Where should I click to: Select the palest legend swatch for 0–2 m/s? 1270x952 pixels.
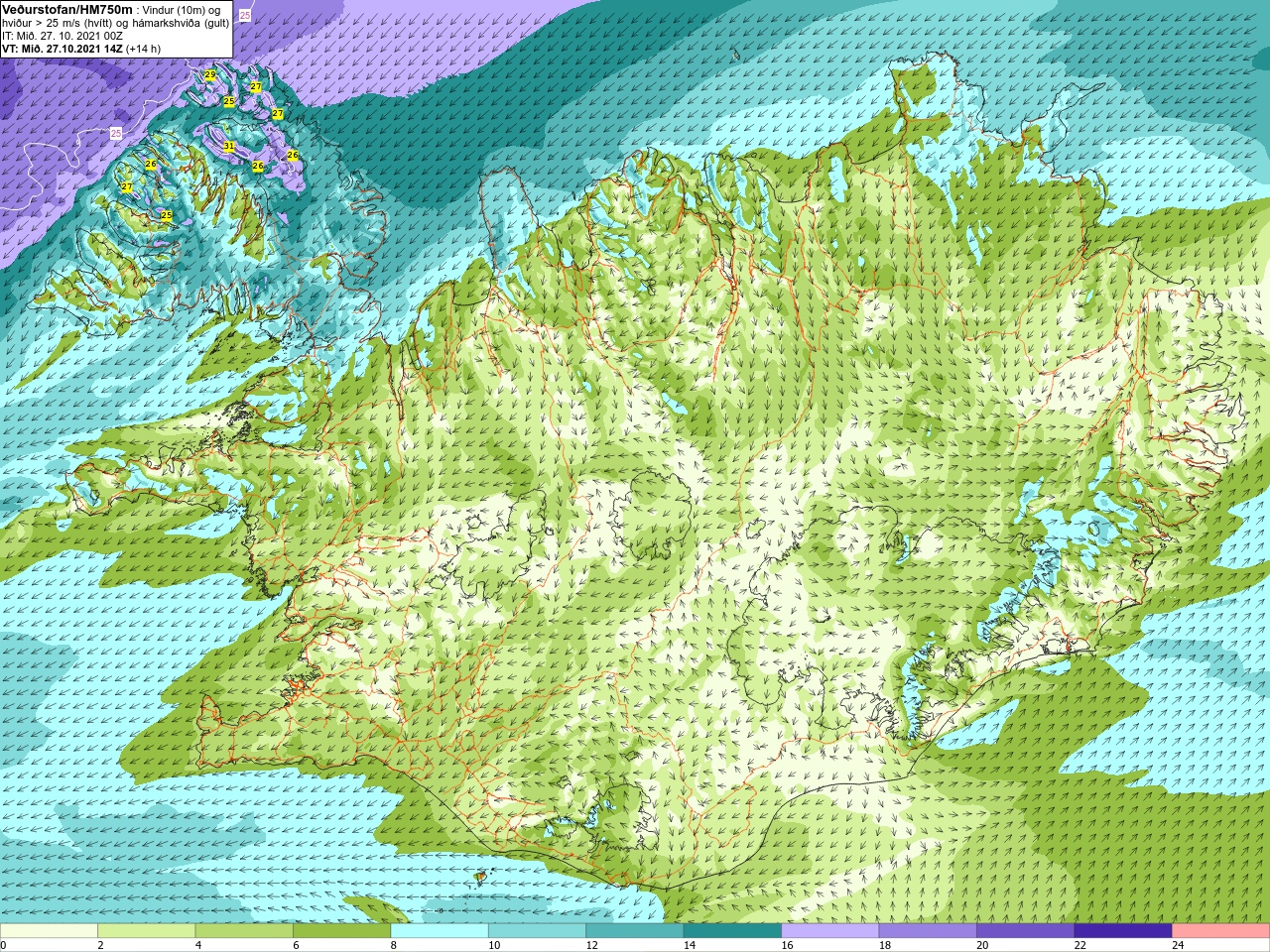click(x=49, y=931)
